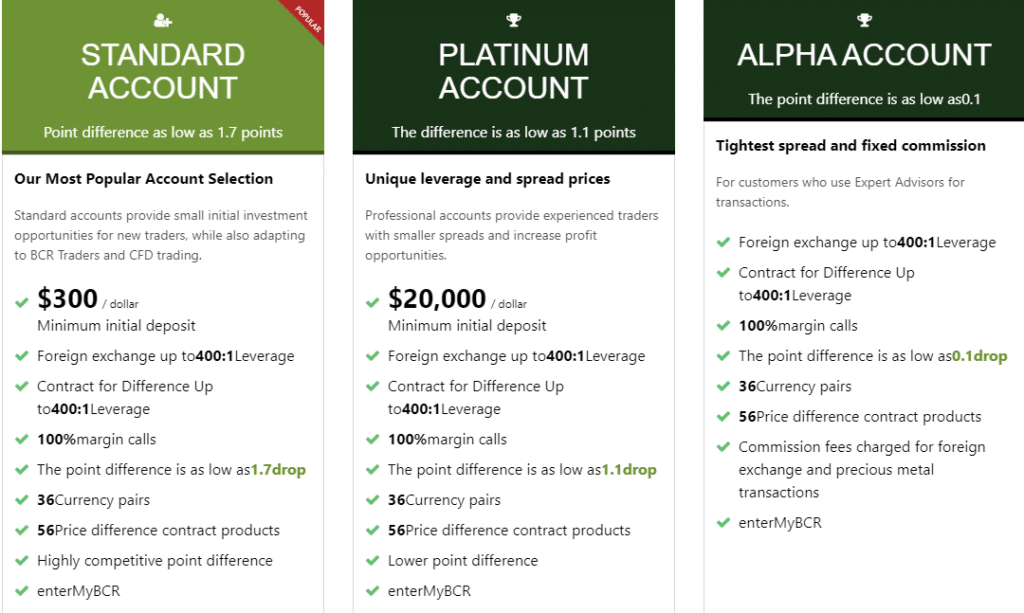The width and height of the screenshot is (1024, 613).
Task: Select the Platinum Account dark header
Action: pyautogui.click(x=513, y=76)
